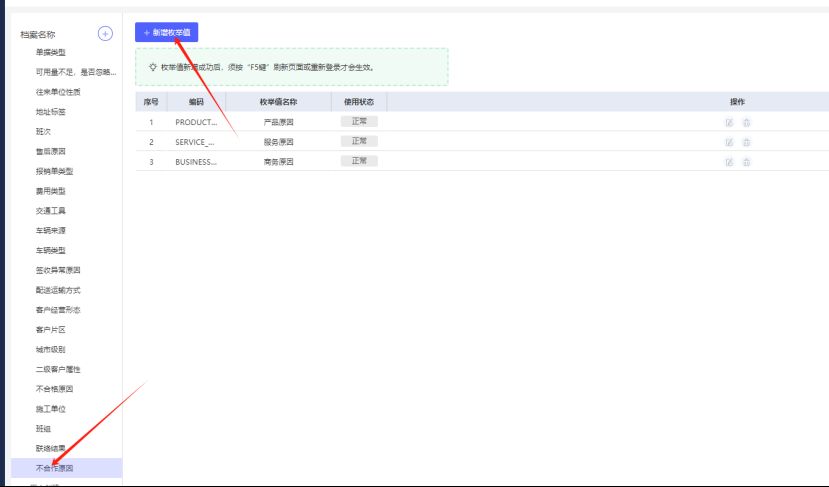Open the 交通工具 archive entry
The image size is (829, 487).
[x=50, y=210]
